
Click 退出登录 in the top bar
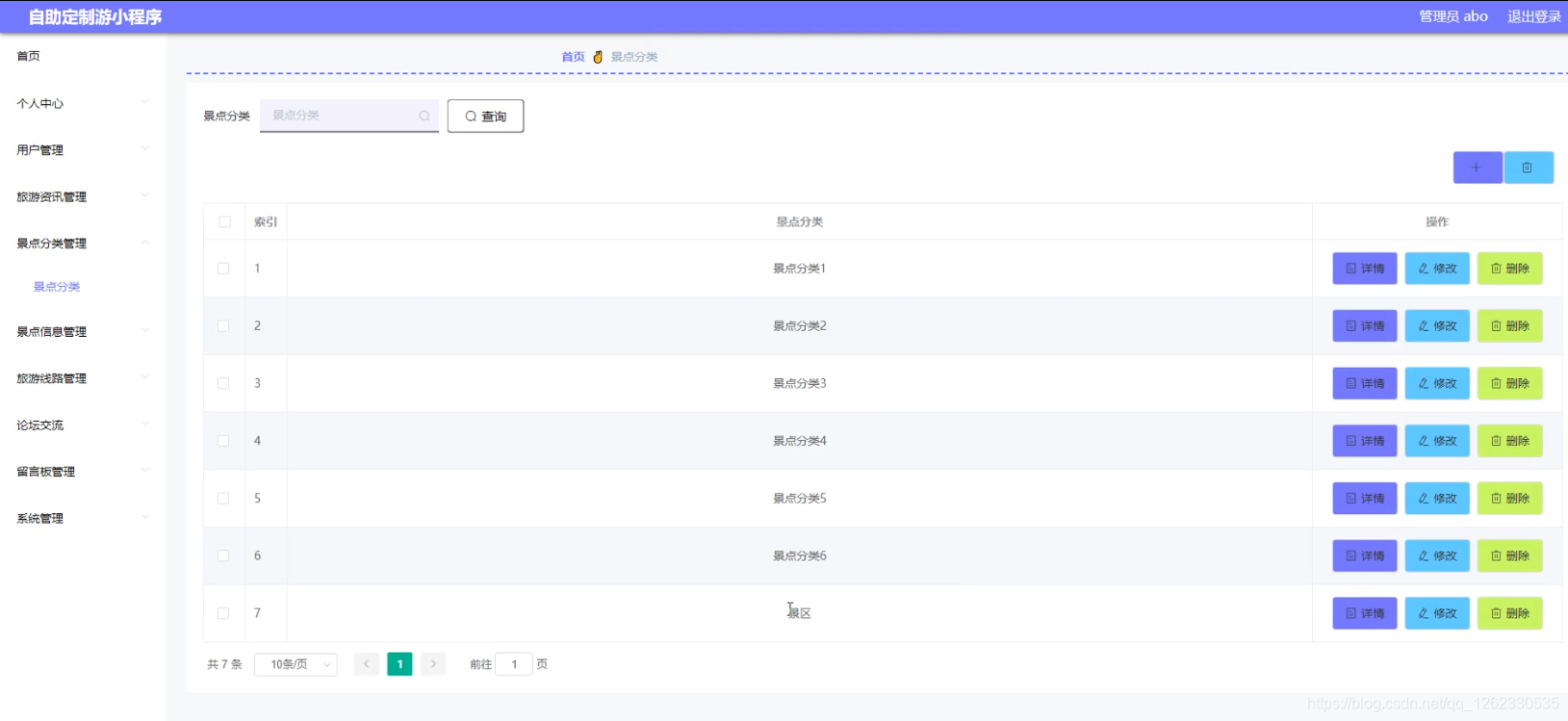click(1534, 16)
